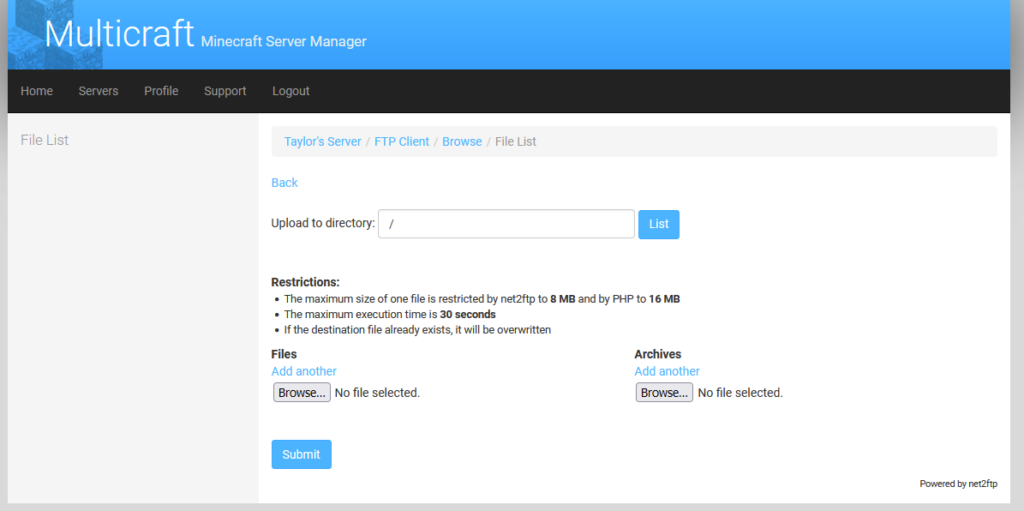Select the '30 seconds' execution time text

click(x=468, y=314)
